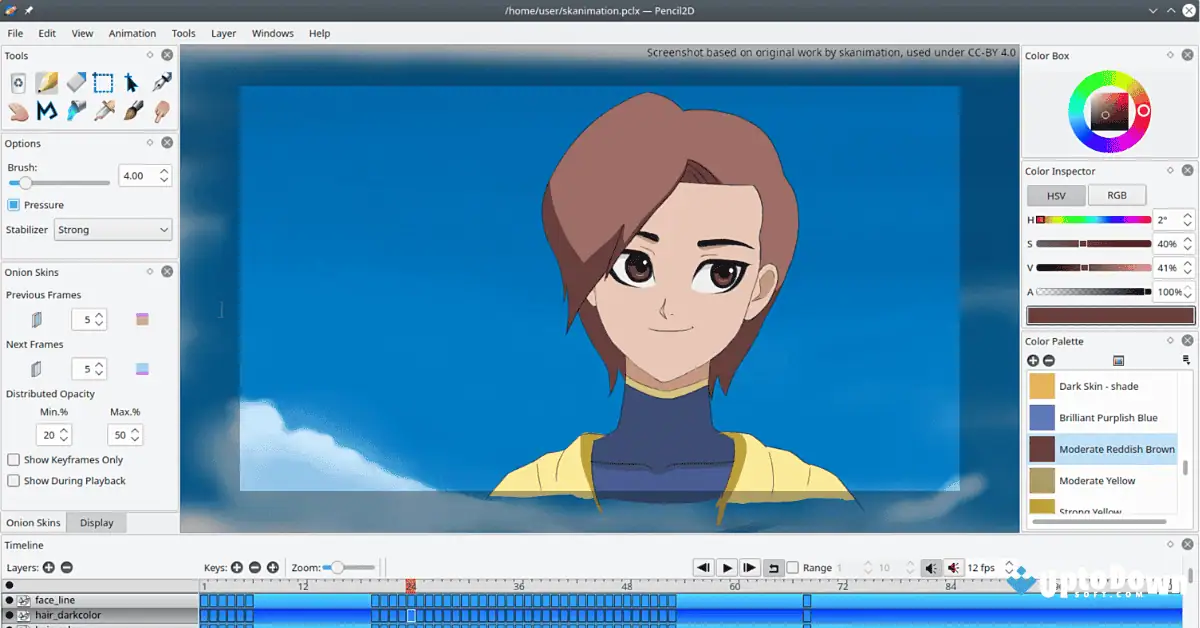Choose the rectangular Select tool
This screenshot has height=628, width=1200.
tap(103, 83)
